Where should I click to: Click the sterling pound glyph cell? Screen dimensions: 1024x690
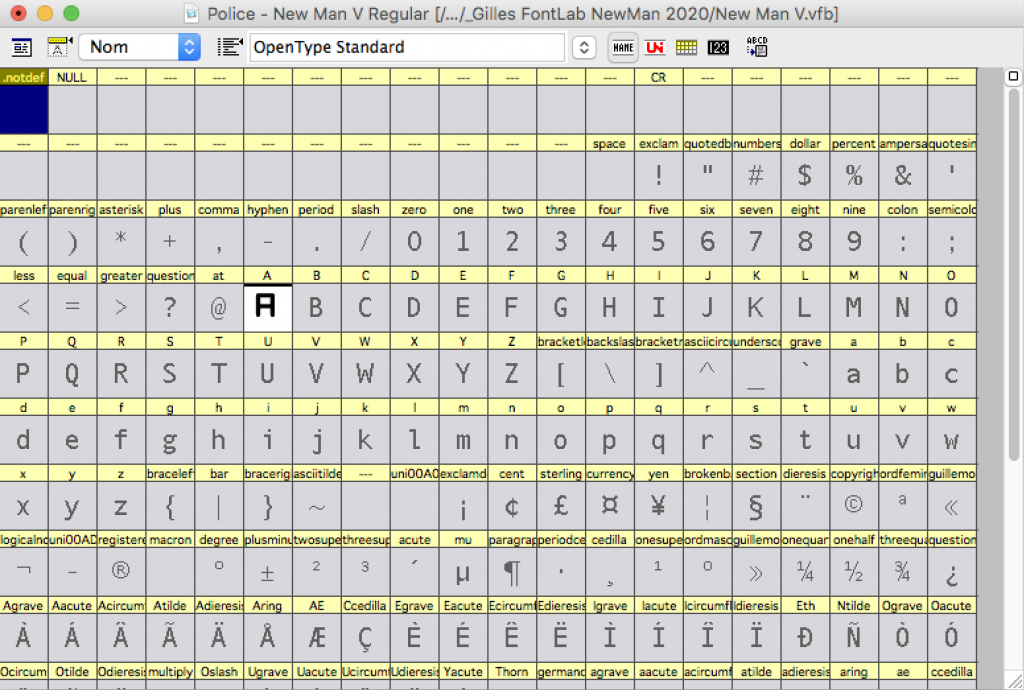click(x=560, y=505)
